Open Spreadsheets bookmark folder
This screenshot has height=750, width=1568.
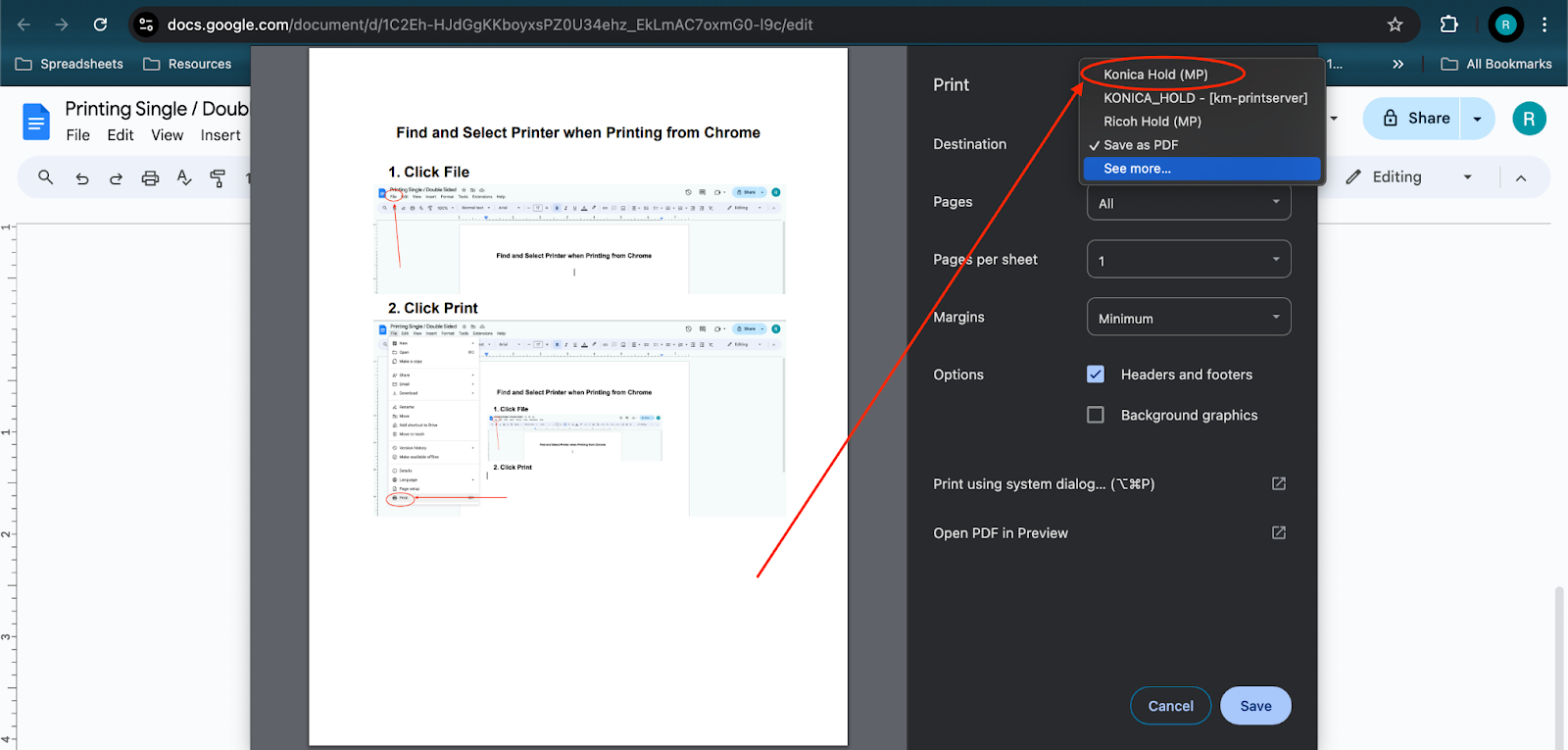(70, 64)
